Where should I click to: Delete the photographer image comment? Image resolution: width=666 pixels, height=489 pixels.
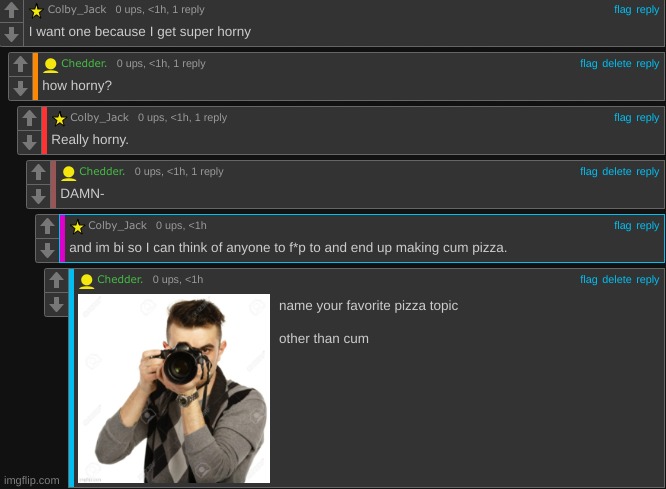coord(616,280)
